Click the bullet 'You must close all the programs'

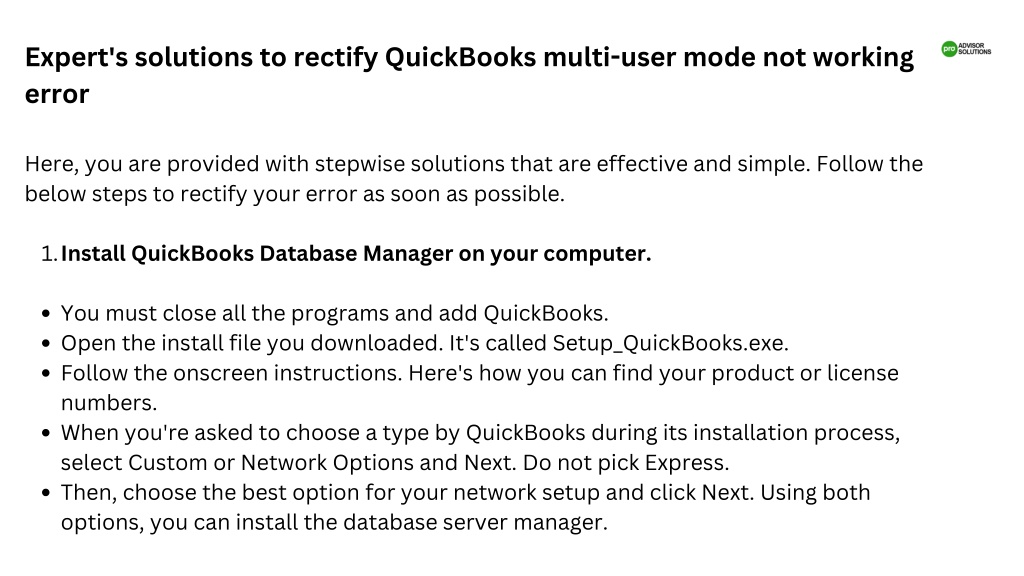coord(334,313)
